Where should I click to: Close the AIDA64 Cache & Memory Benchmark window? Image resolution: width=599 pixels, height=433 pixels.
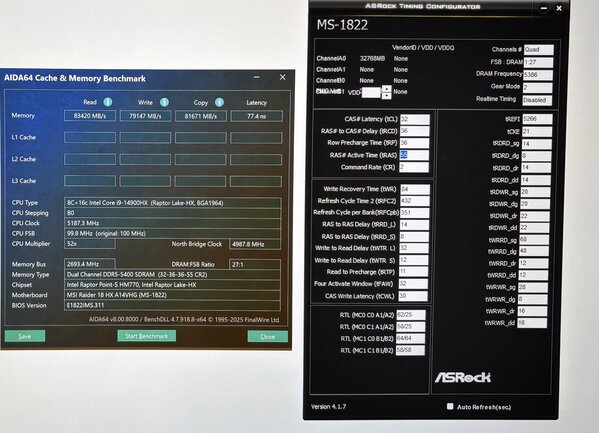[282, 77]
